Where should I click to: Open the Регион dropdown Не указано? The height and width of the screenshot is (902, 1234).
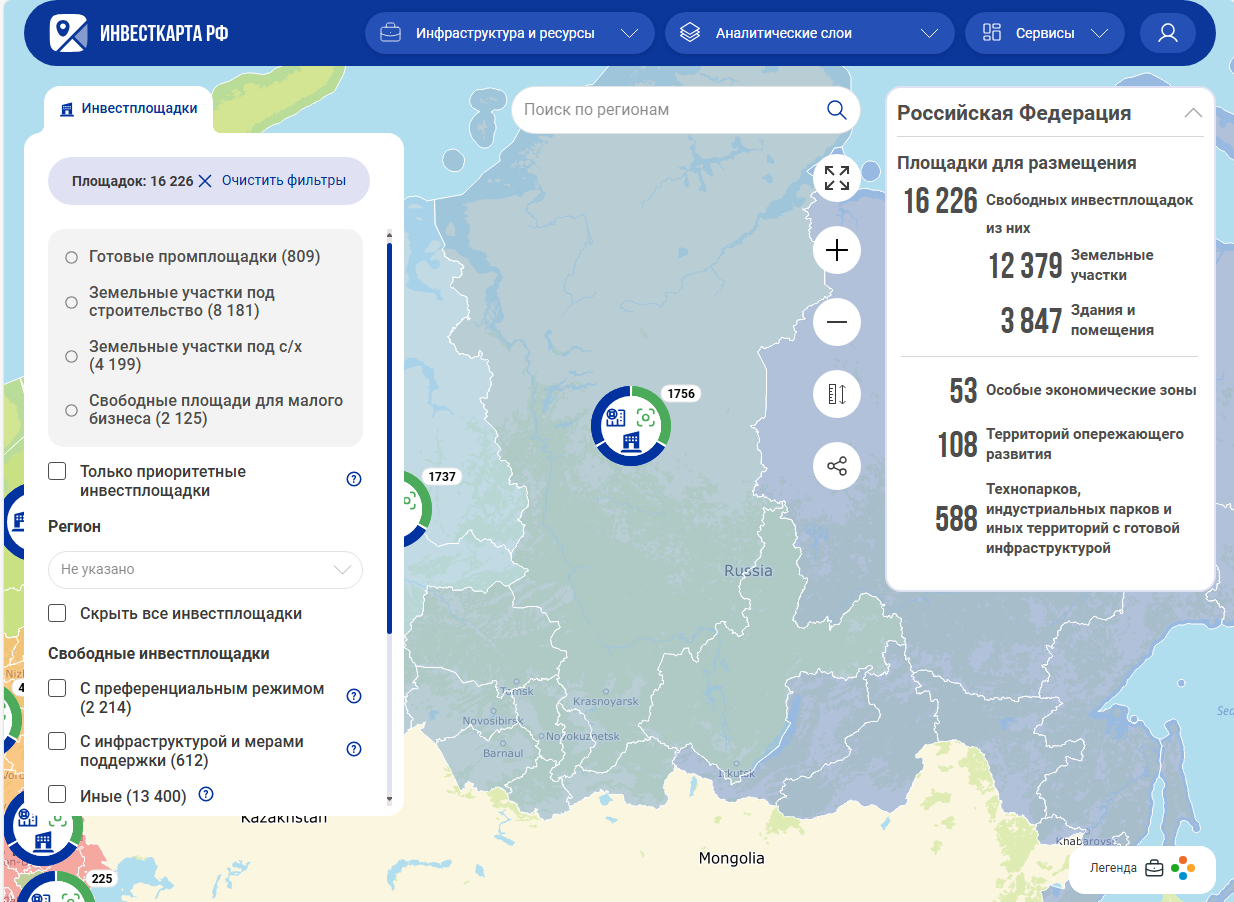(x=205, y=569)
